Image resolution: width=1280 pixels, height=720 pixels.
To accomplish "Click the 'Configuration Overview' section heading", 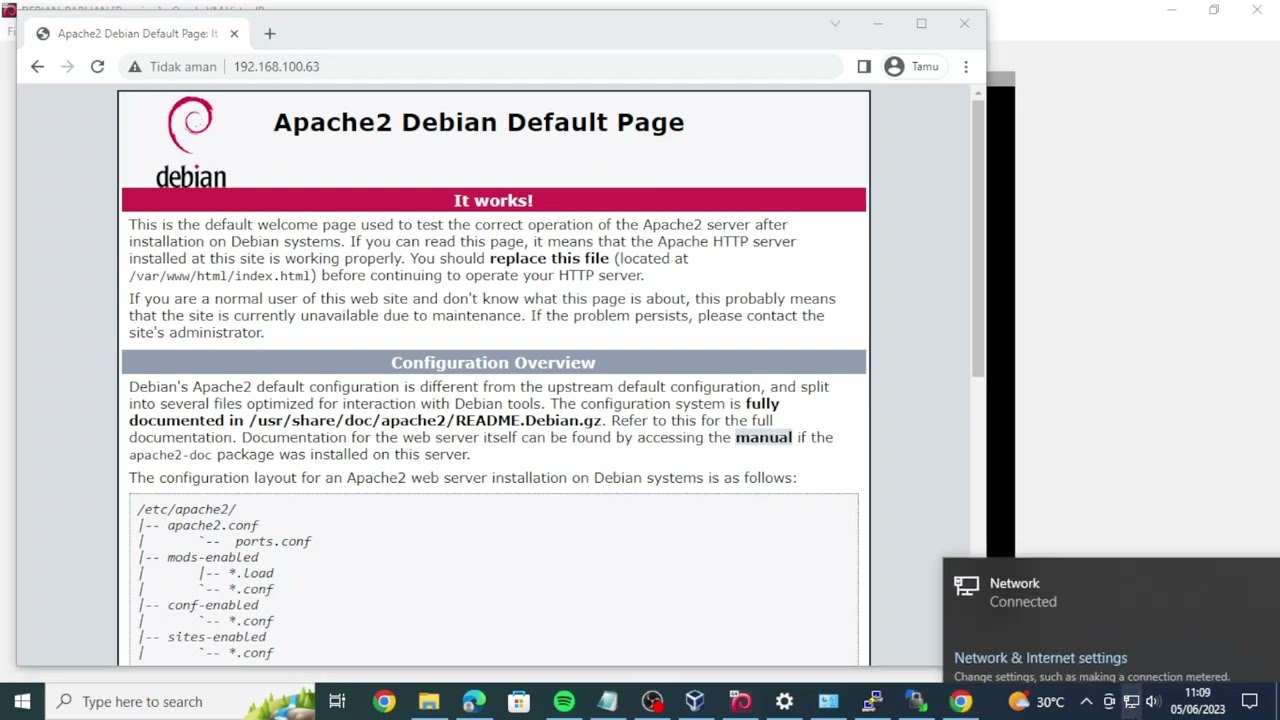I will tap(493, 362).
